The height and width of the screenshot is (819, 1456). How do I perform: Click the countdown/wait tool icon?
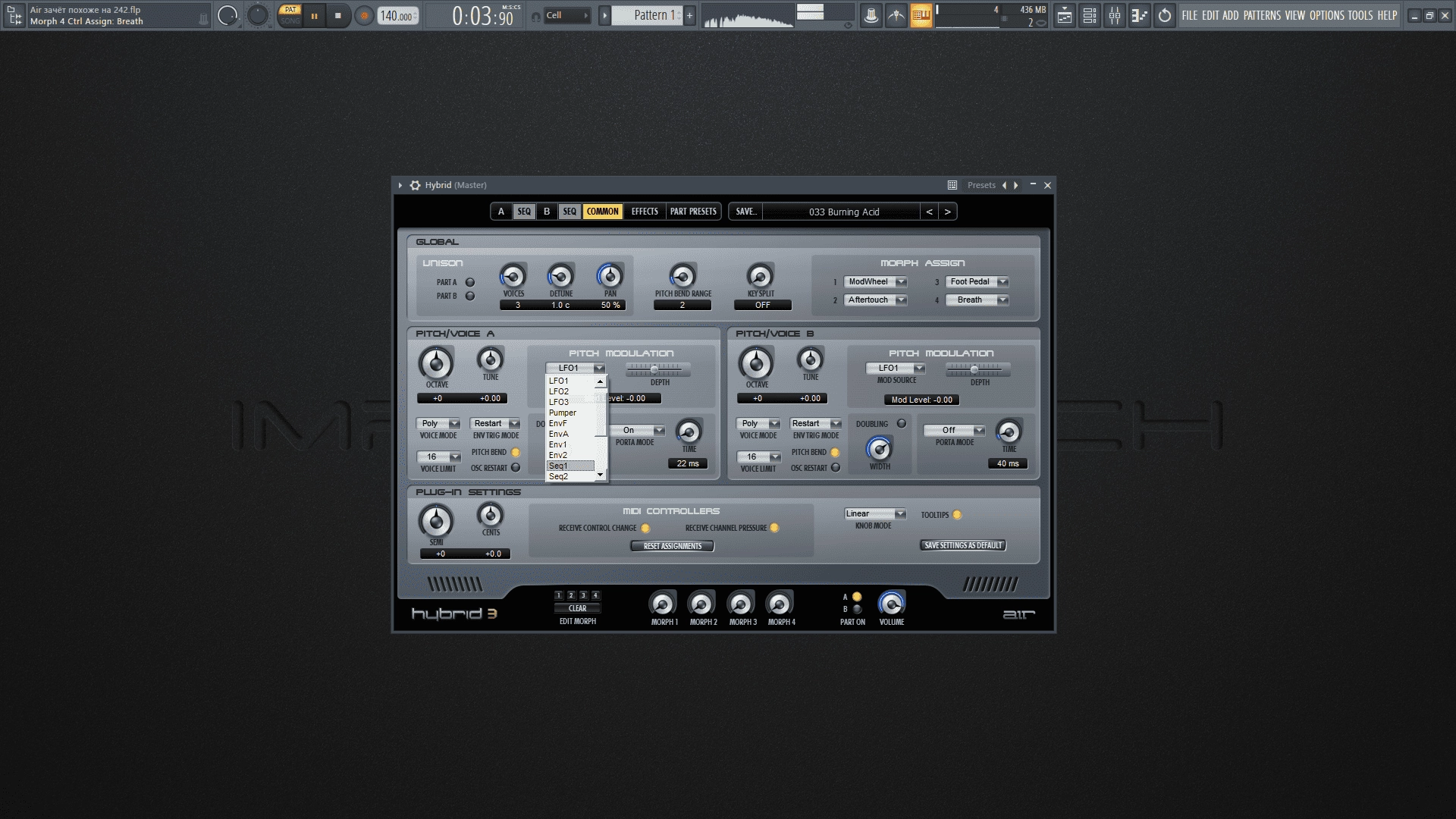click(896, 15)
